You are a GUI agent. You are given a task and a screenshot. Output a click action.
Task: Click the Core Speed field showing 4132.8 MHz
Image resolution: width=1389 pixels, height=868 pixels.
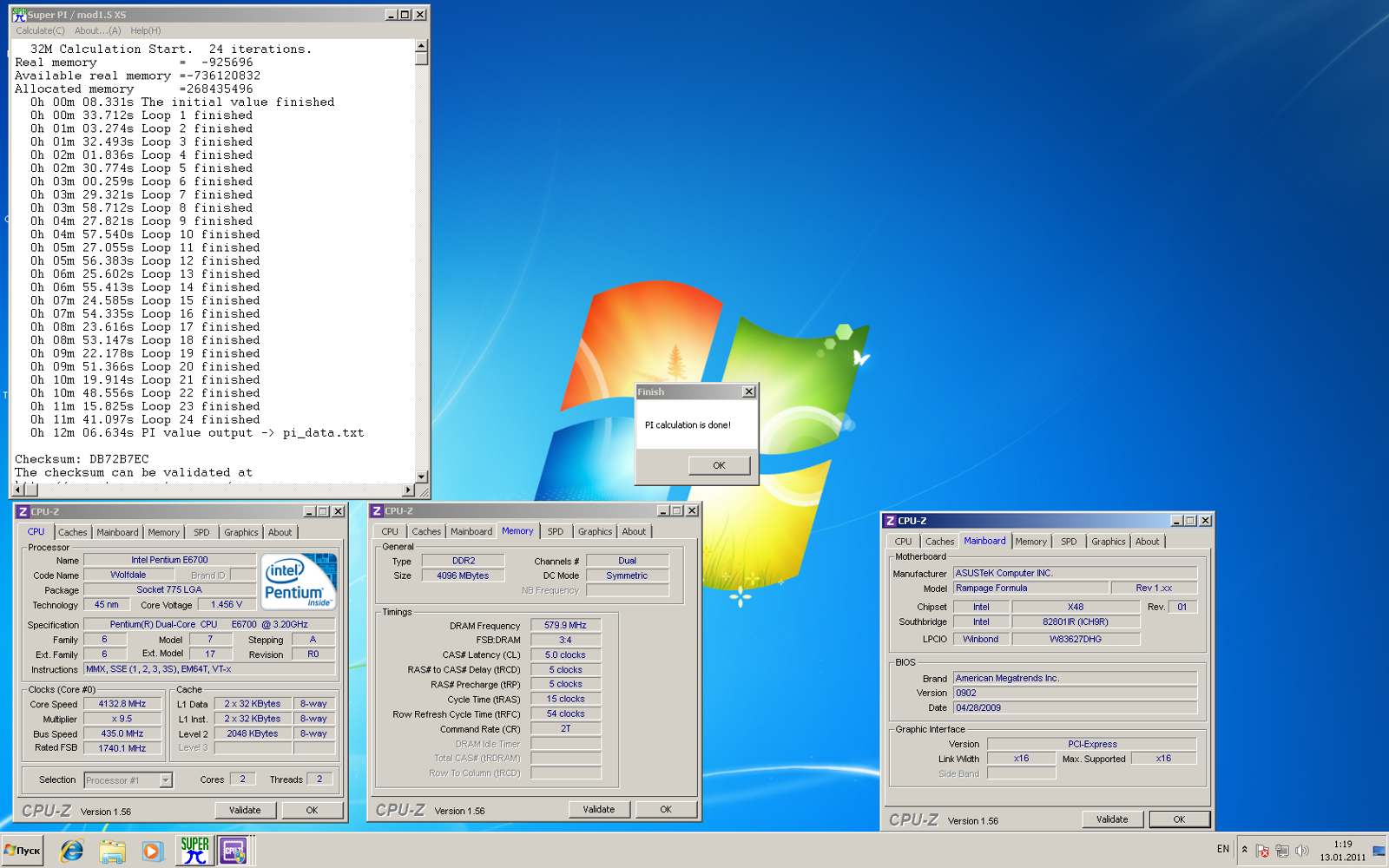pos(122,704)
